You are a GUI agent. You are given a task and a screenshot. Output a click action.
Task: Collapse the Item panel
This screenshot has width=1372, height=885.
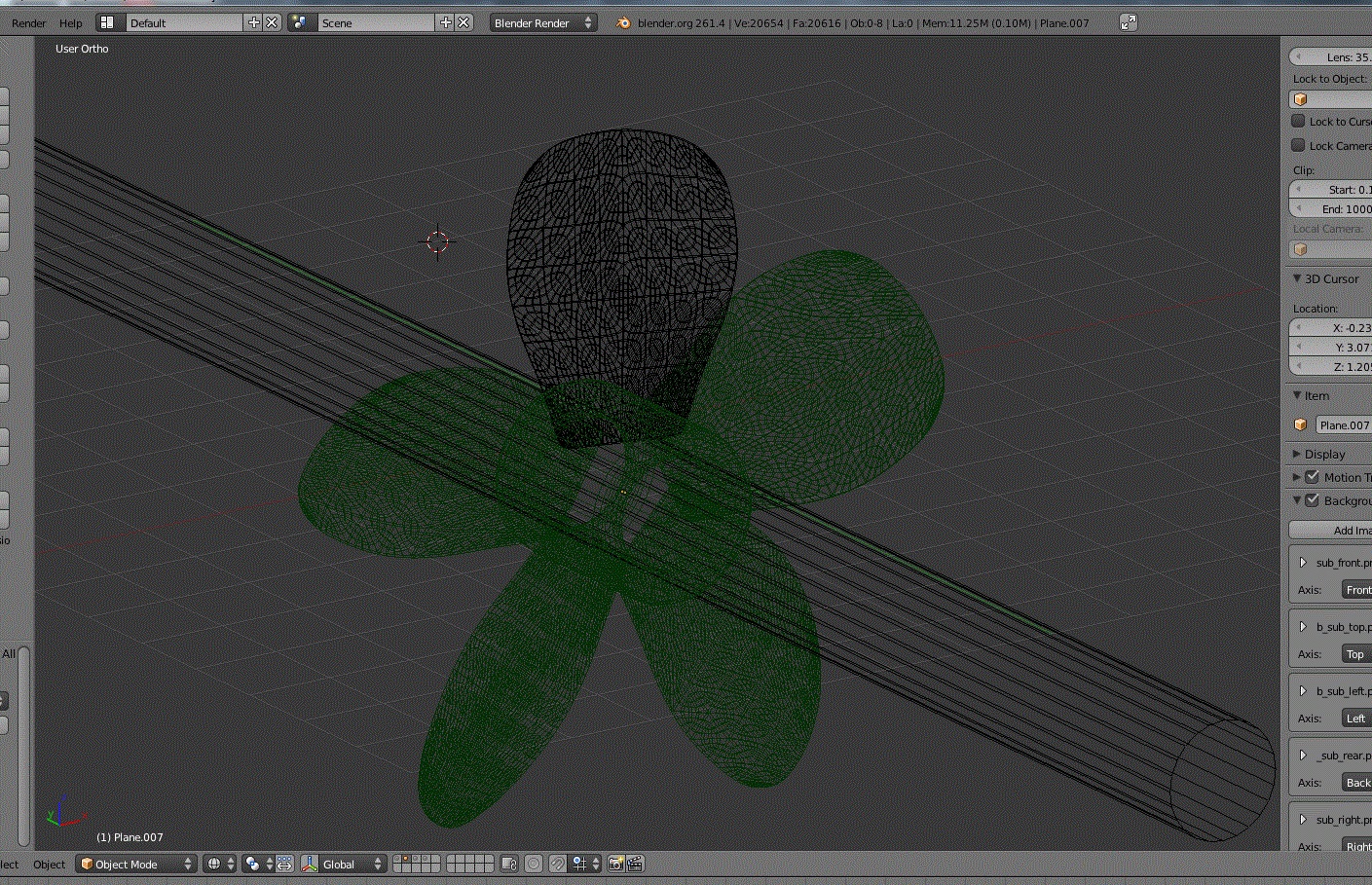pyautogui.click(x=1297, y=395)
